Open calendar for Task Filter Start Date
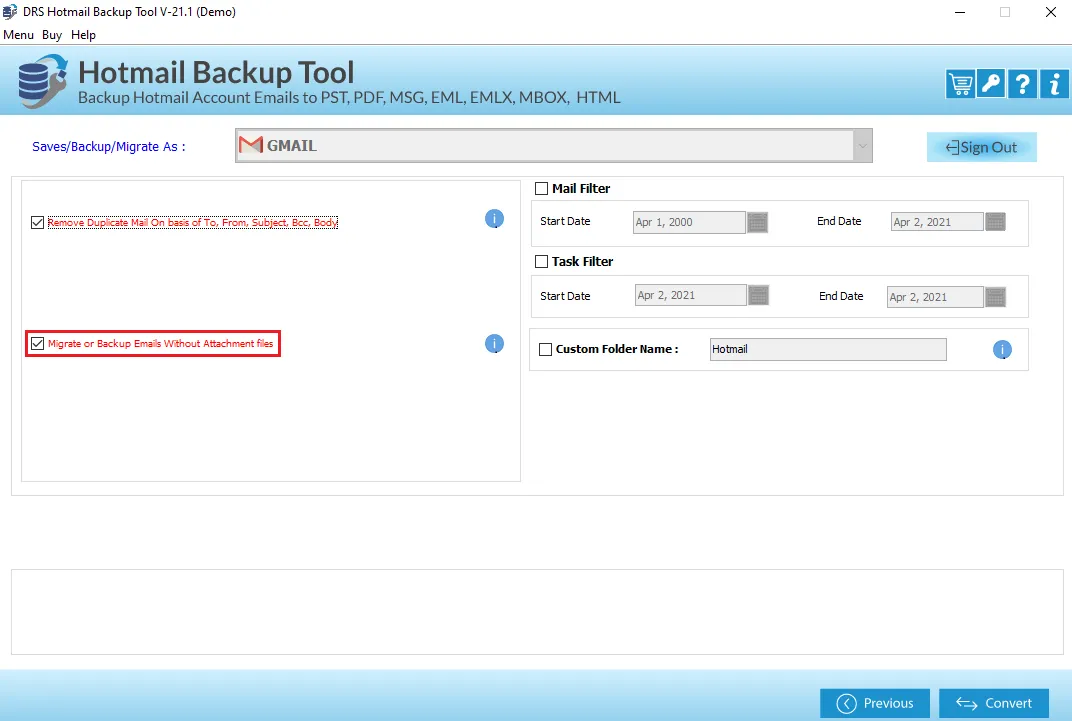Viewport: 1072px width, 721px height. coord(759,295)
